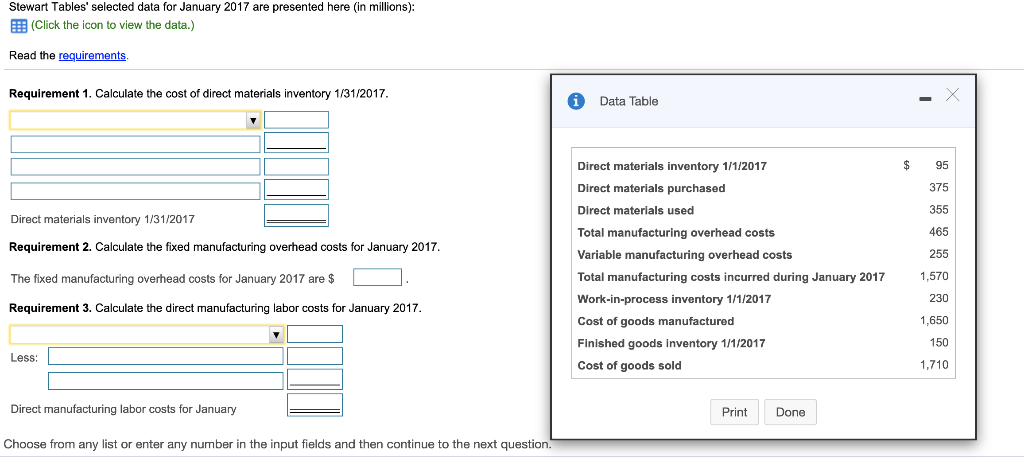Click the value 355 in the data table

pyautogui.click(x=938, y=210)
